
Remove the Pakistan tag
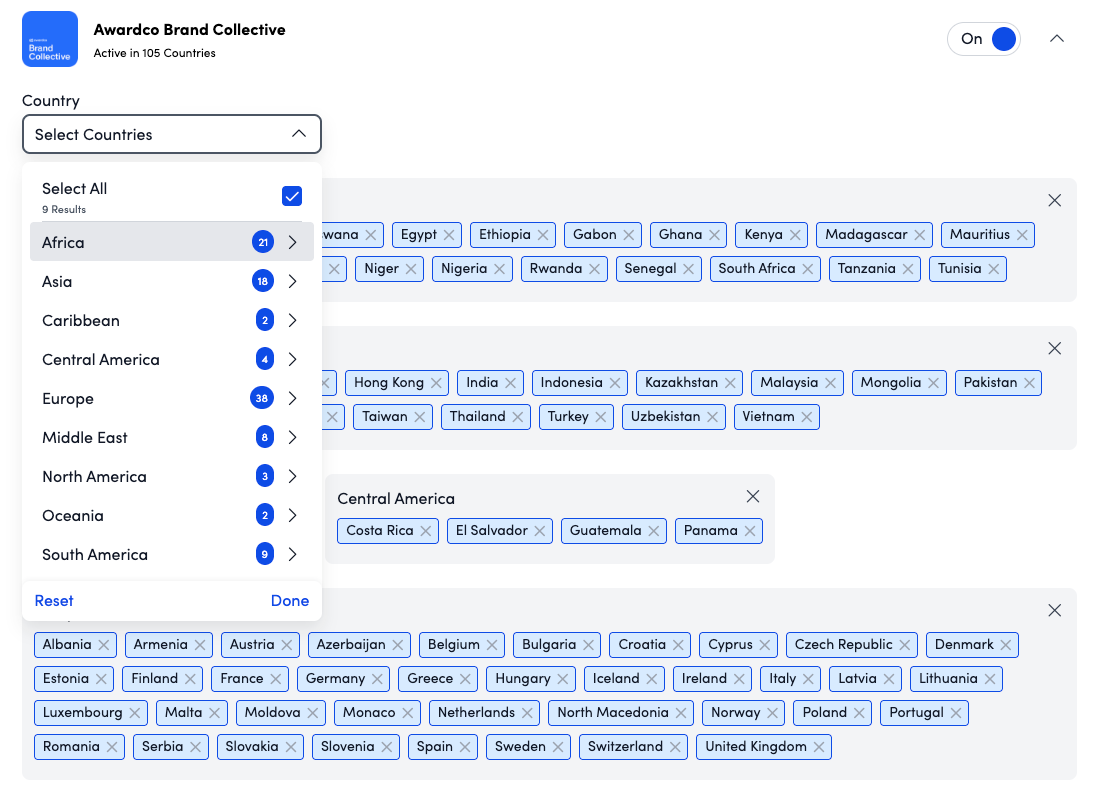(1030, 383)
